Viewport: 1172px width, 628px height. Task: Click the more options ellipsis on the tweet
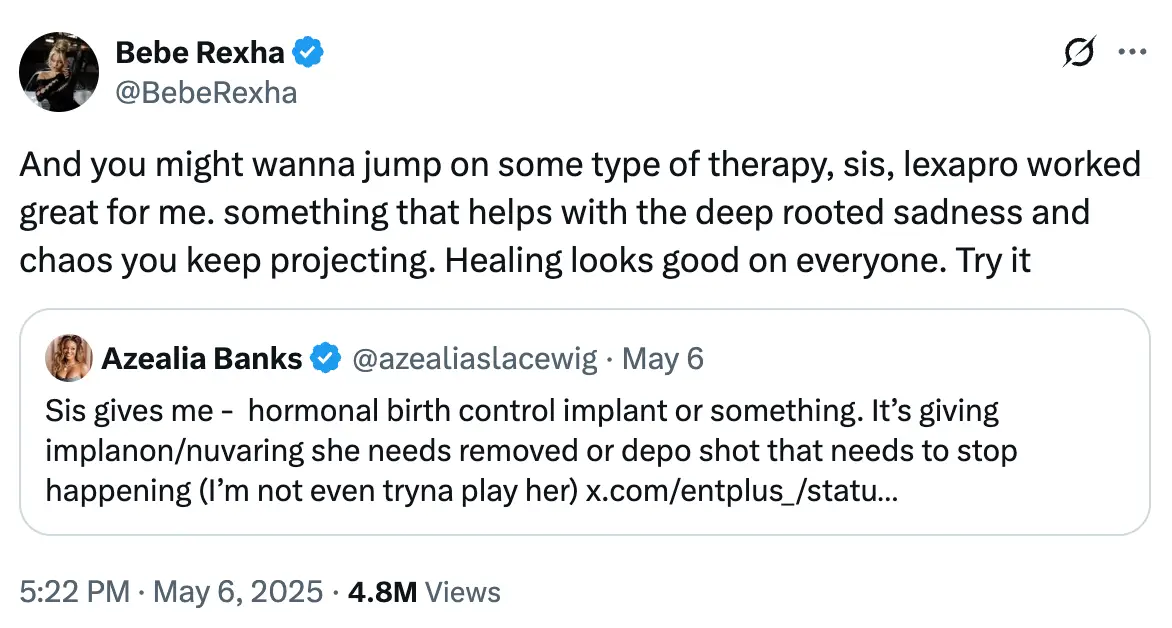click(1133, 52)
